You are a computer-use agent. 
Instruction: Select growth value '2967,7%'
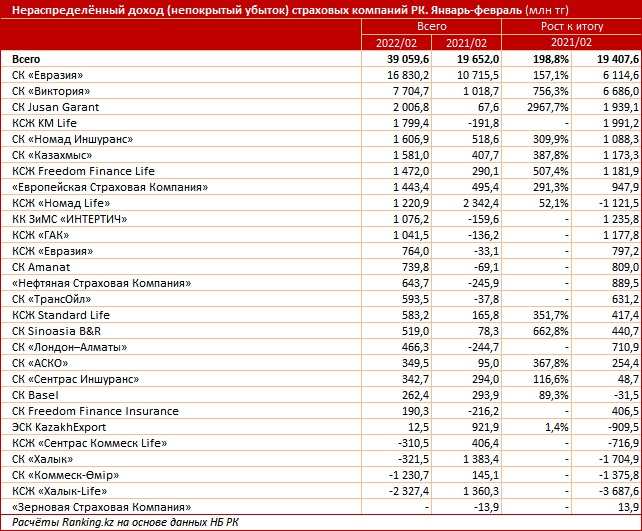(x=548, y=107)
